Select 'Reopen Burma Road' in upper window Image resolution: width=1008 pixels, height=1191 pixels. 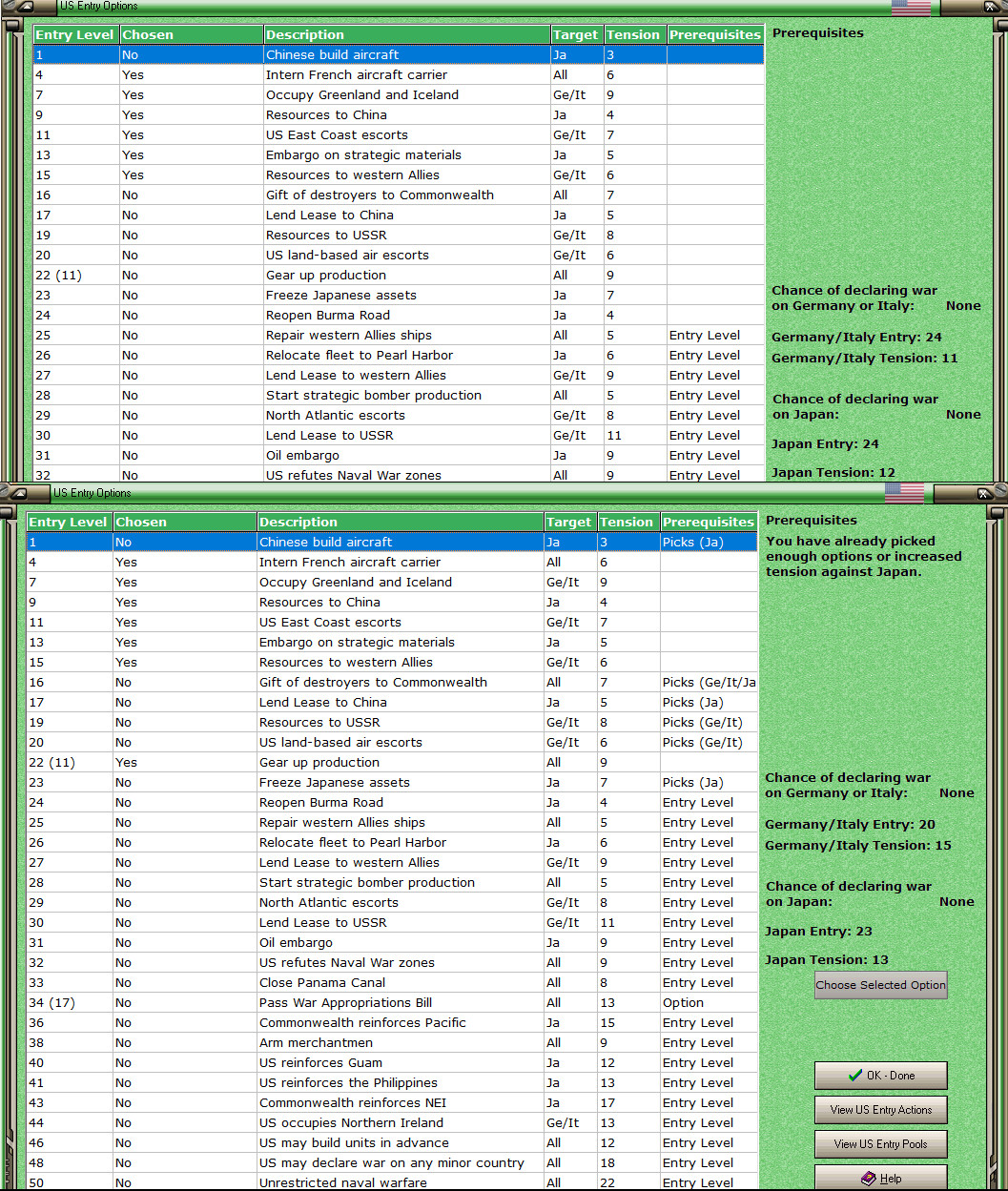[x=399, y=315]
